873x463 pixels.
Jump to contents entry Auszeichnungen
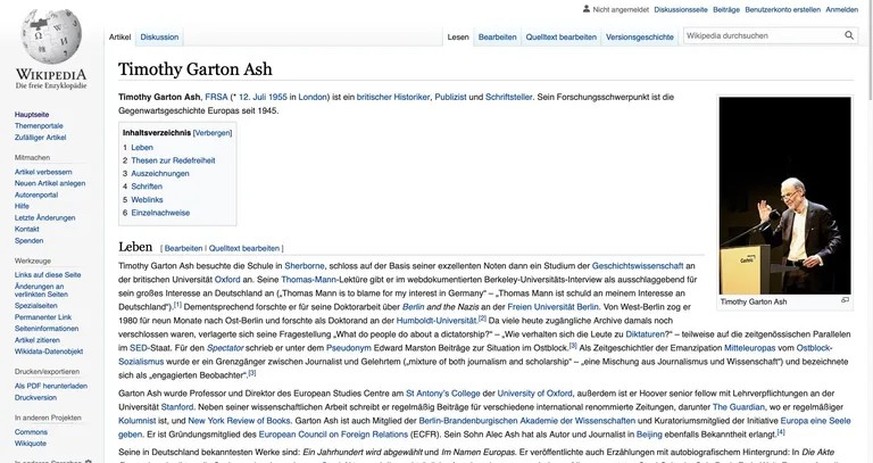[x=156, y=174]
